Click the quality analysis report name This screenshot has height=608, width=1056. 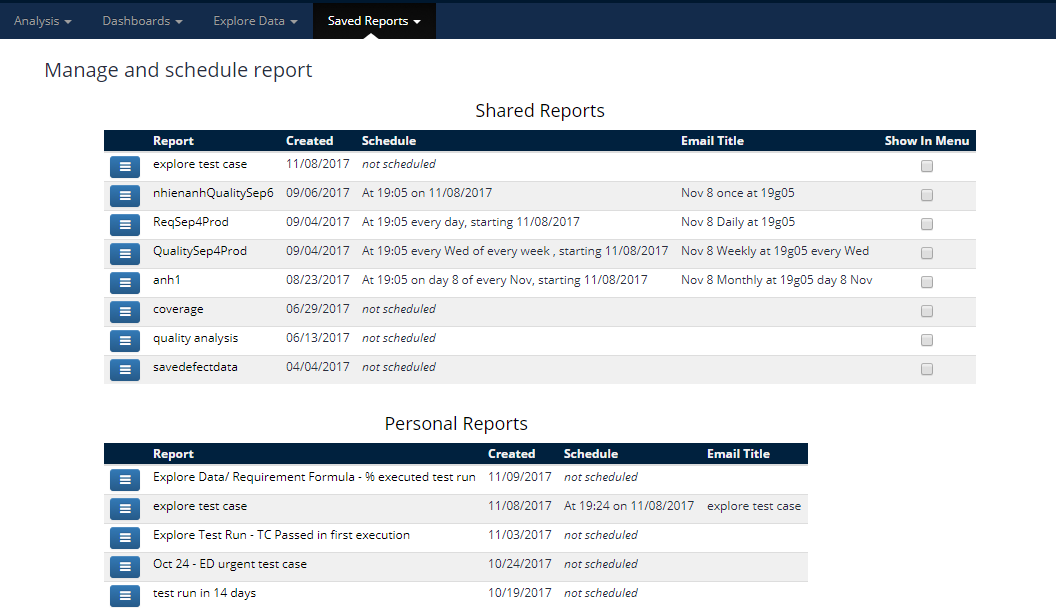coord(195,338)
